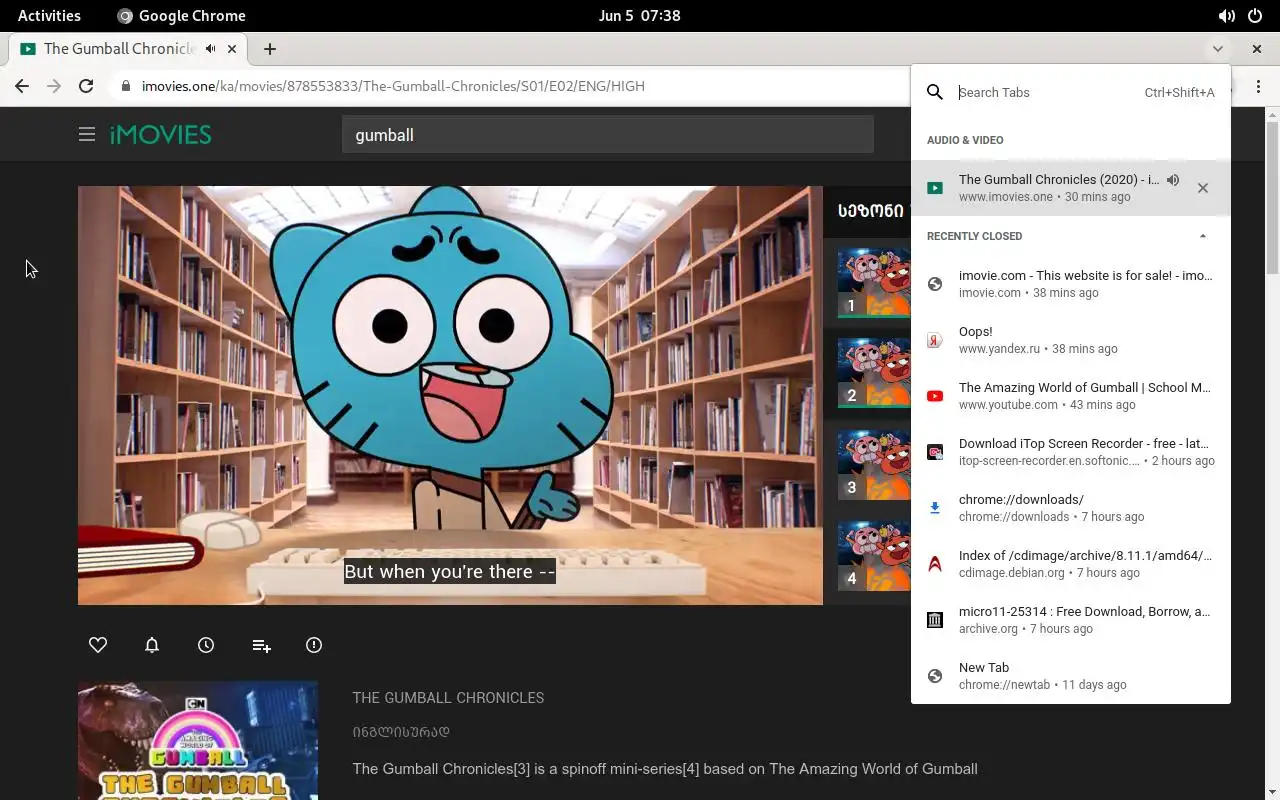Viewport: 1280px width, 800px height.
Task: Select episode 4 thumbnail
Action: pos(873,555)
